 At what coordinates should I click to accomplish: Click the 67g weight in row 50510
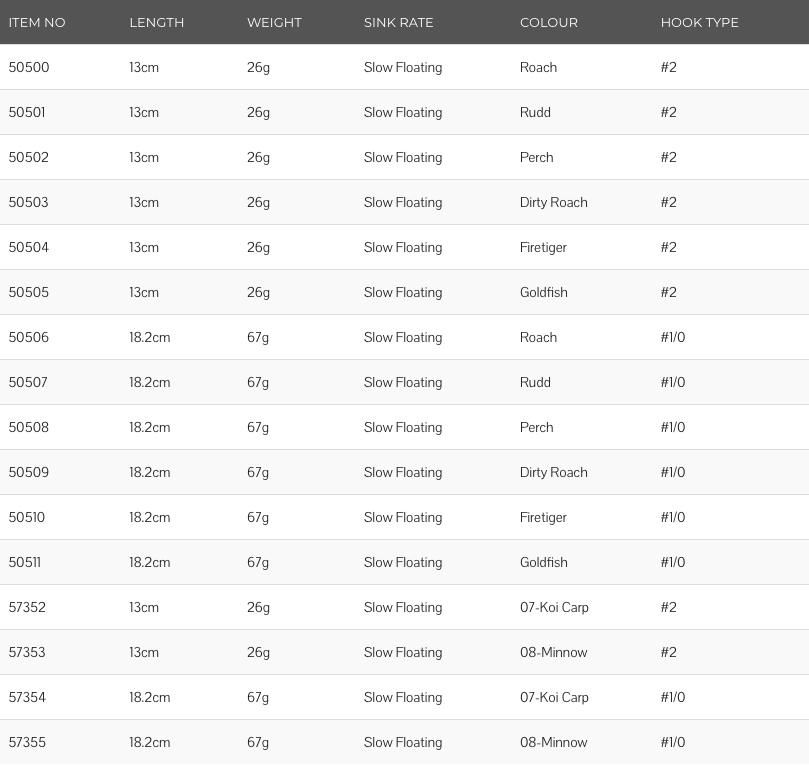pyautogui.click(x=258, y=518)
